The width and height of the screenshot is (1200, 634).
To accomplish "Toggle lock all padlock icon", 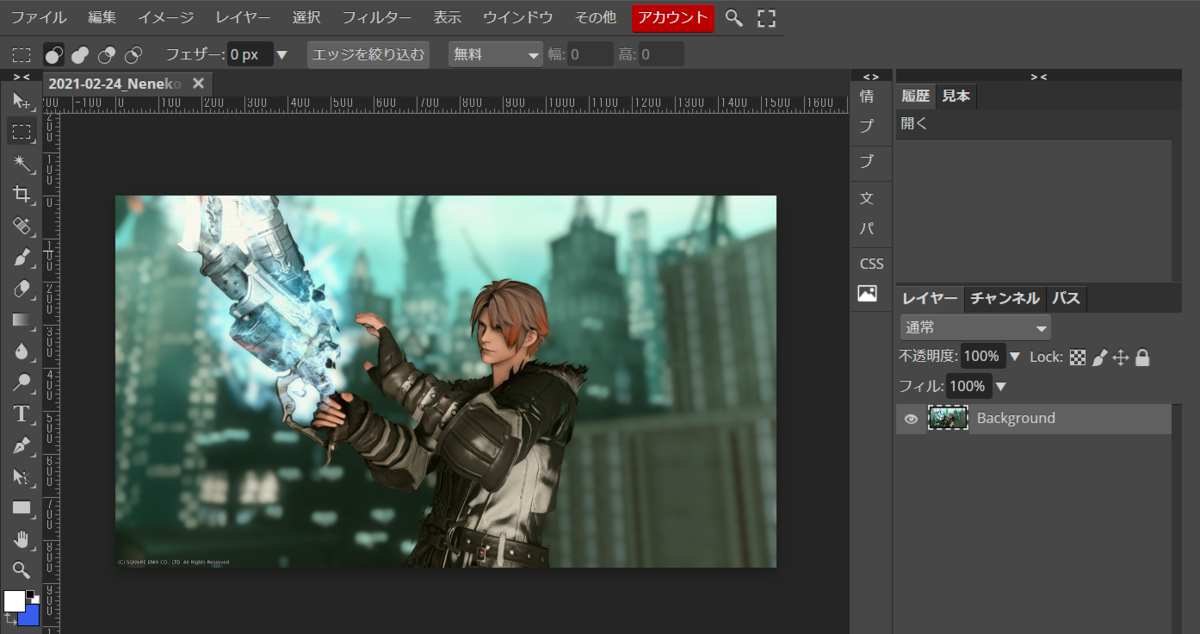I will (1142, 357).
